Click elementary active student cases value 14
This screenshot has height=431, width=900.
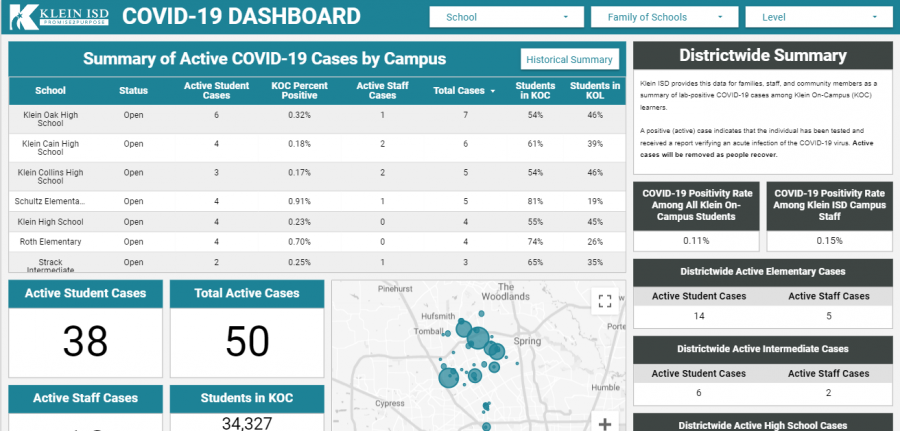699,316
